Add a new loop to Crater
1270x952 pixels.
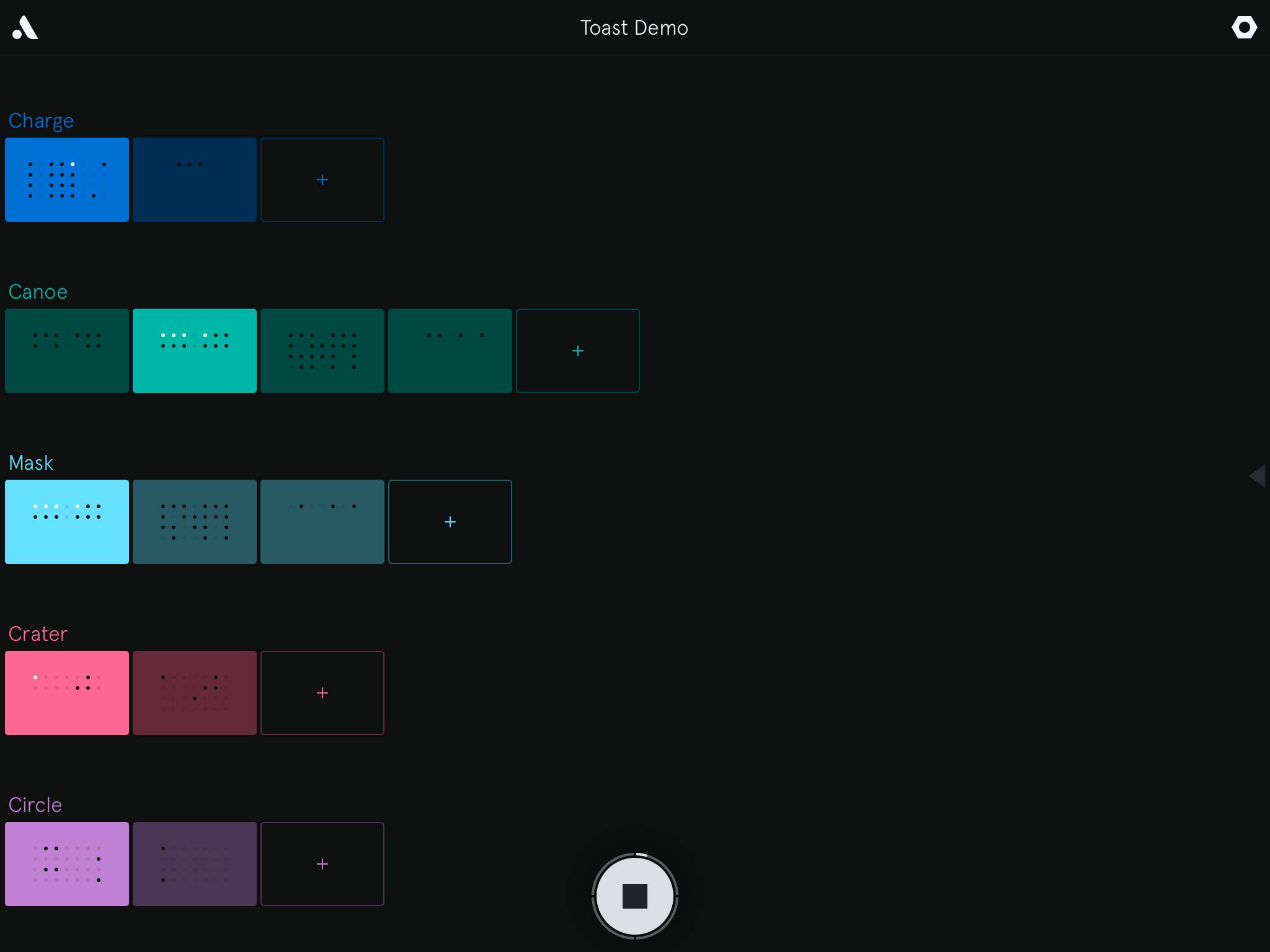coord(322,693)
